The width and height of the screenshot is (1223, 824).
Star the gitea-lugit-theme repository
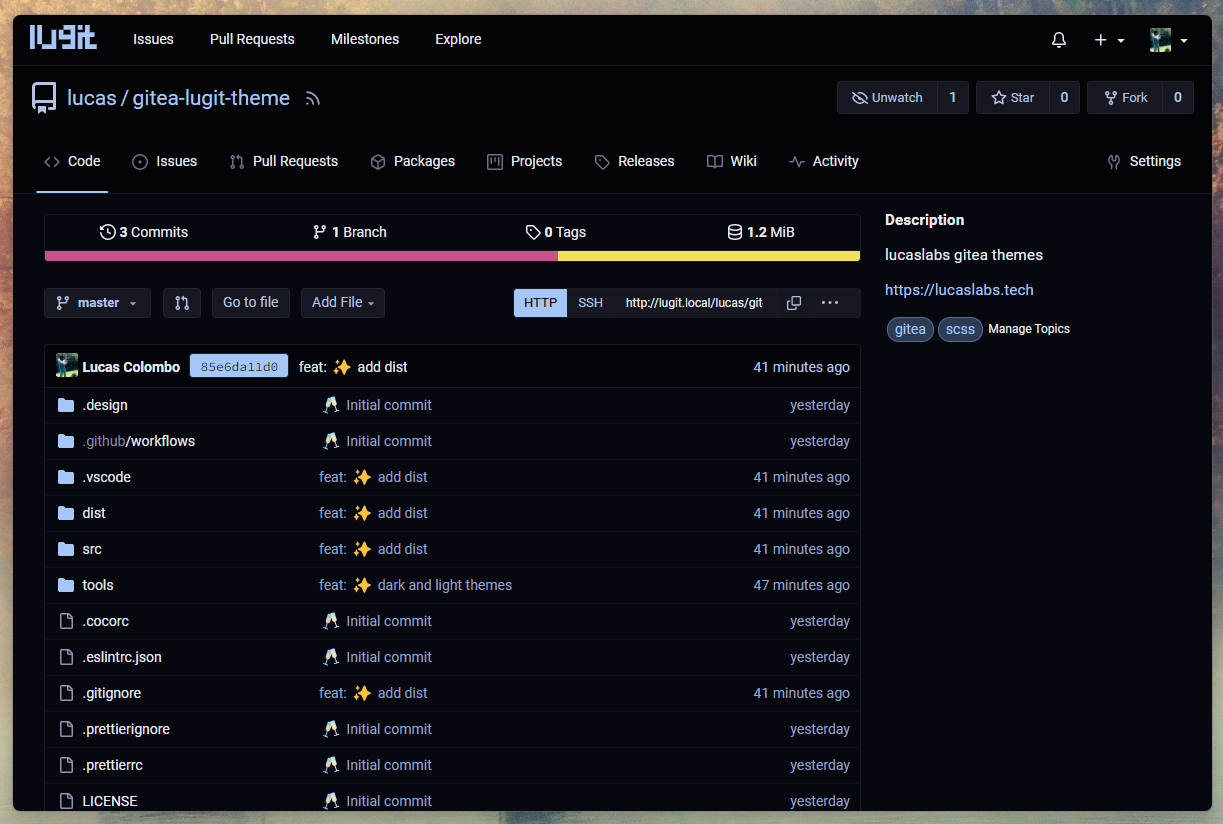1012,98
